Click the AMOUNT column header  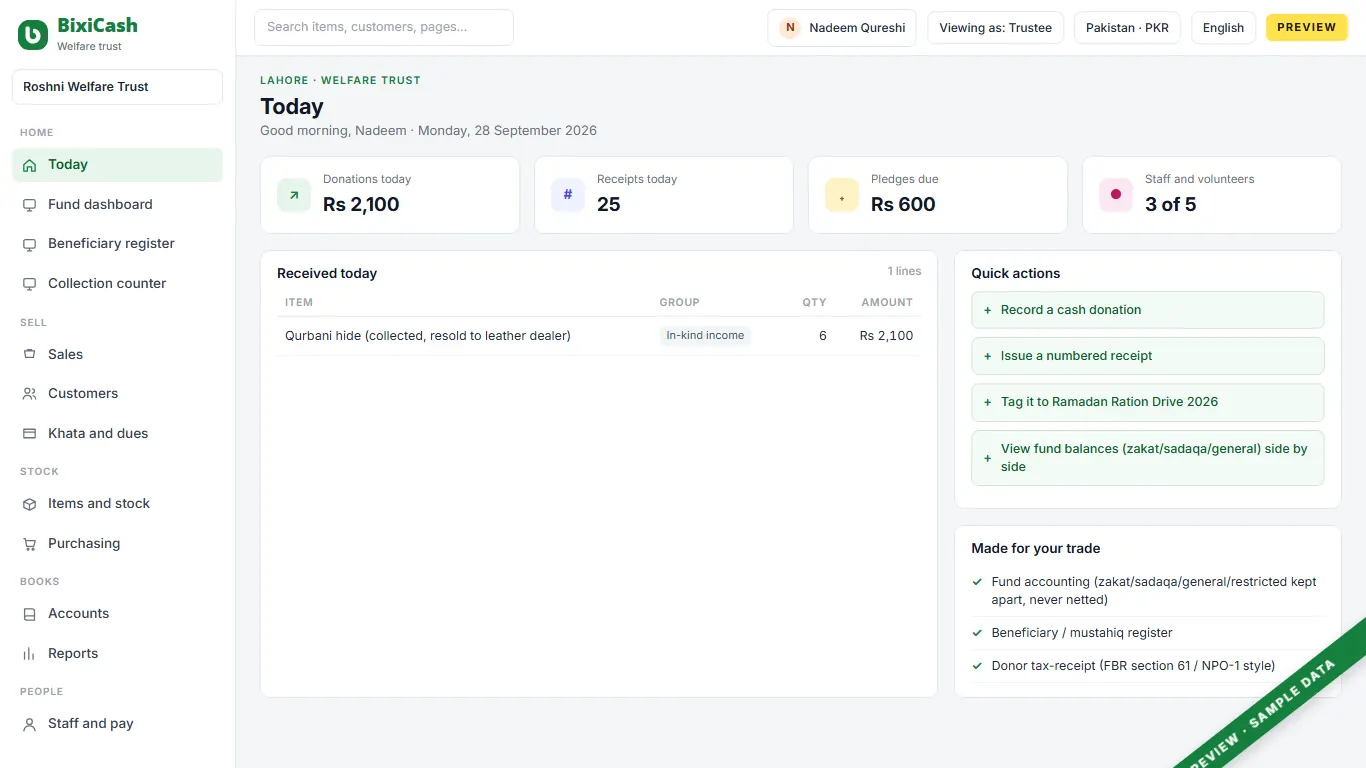coord(887,302)
